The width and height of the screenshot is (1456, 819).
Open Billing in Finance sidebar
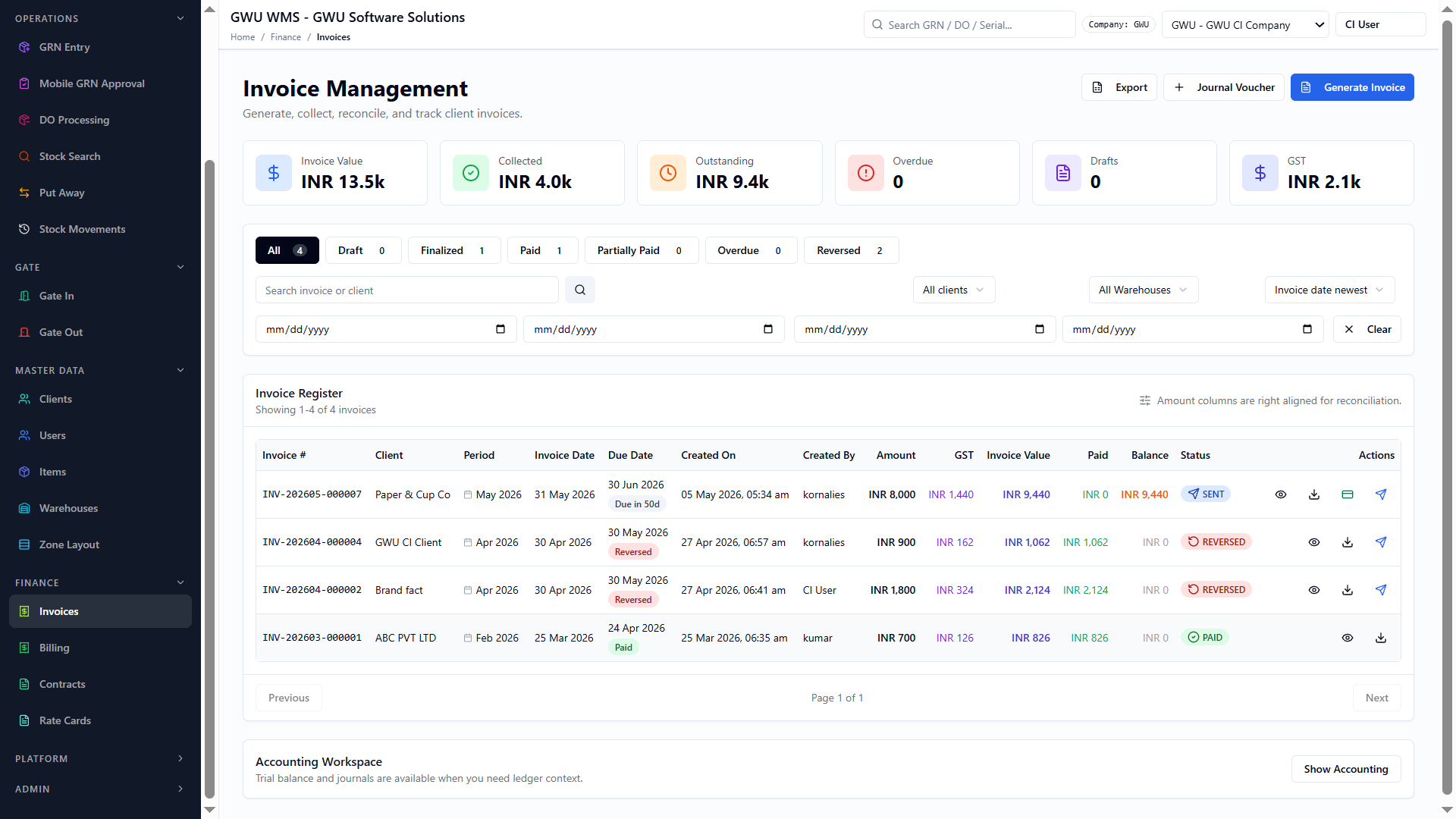pos(100,648)
